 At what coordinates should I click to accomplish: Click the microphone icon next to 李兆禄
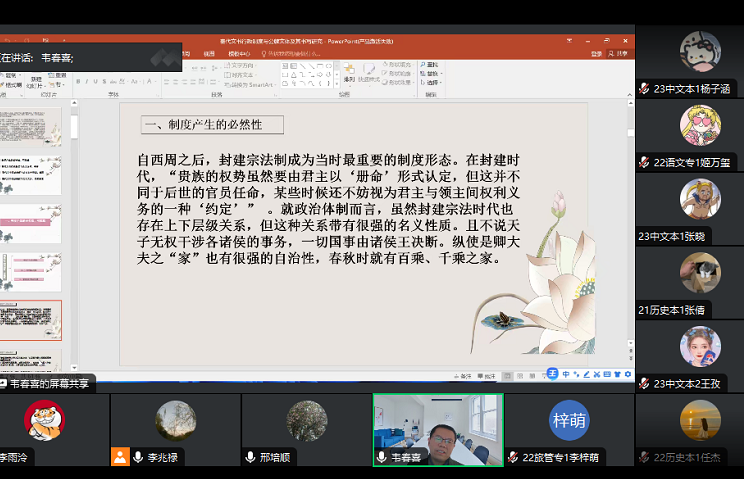pos(138,457)
